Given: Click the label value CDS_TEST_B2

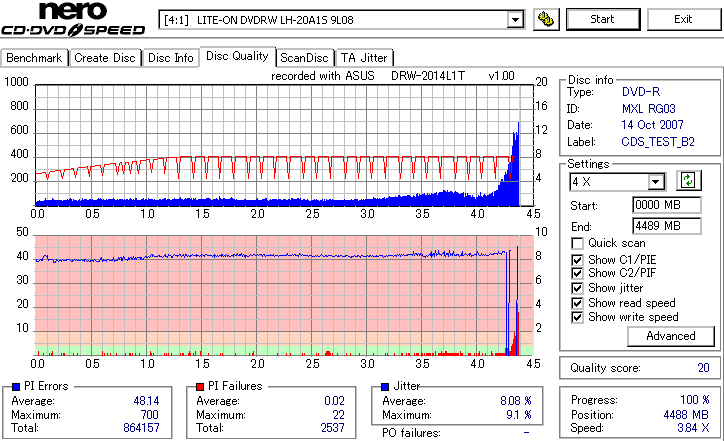Looking at the screenshot, I should pos(658,142).
